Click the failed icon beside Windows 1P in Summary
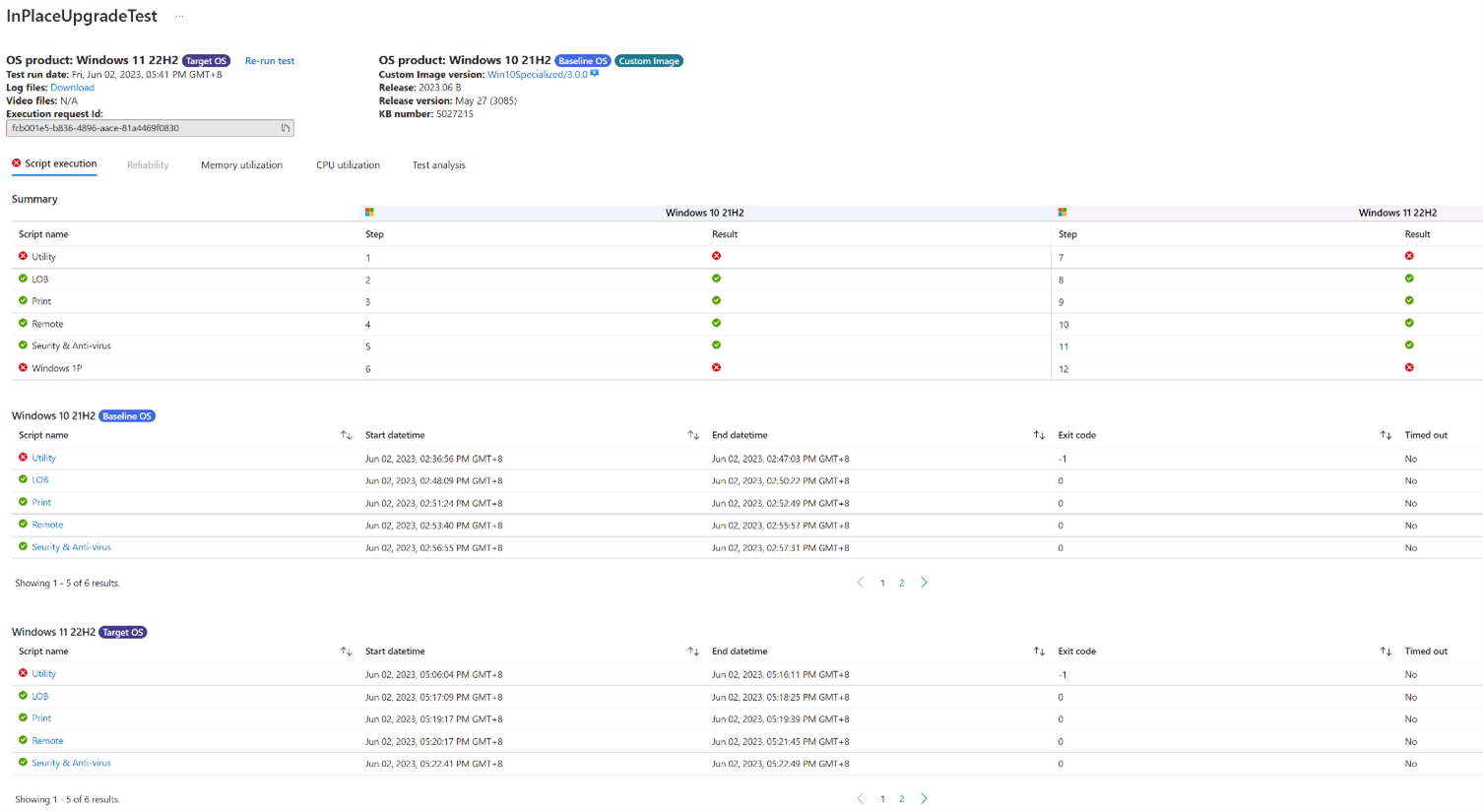 tap(23, 368)
